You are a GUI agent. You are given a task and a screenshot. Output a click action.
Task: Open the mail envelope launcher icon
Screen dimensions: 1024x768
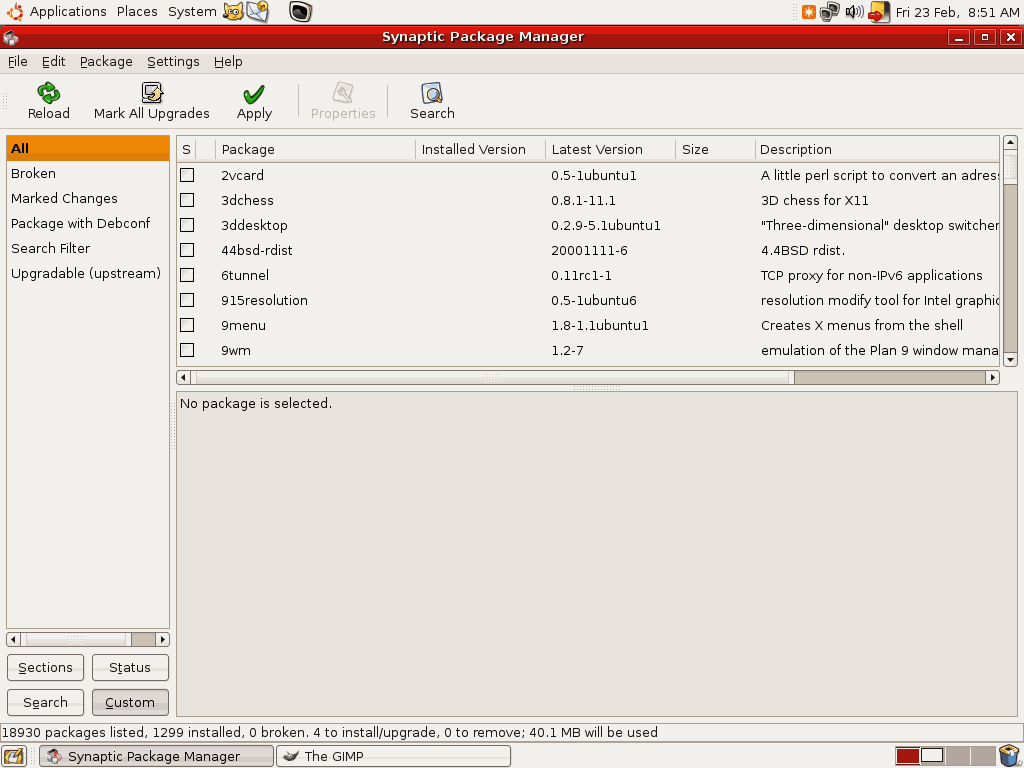[258, 11]
